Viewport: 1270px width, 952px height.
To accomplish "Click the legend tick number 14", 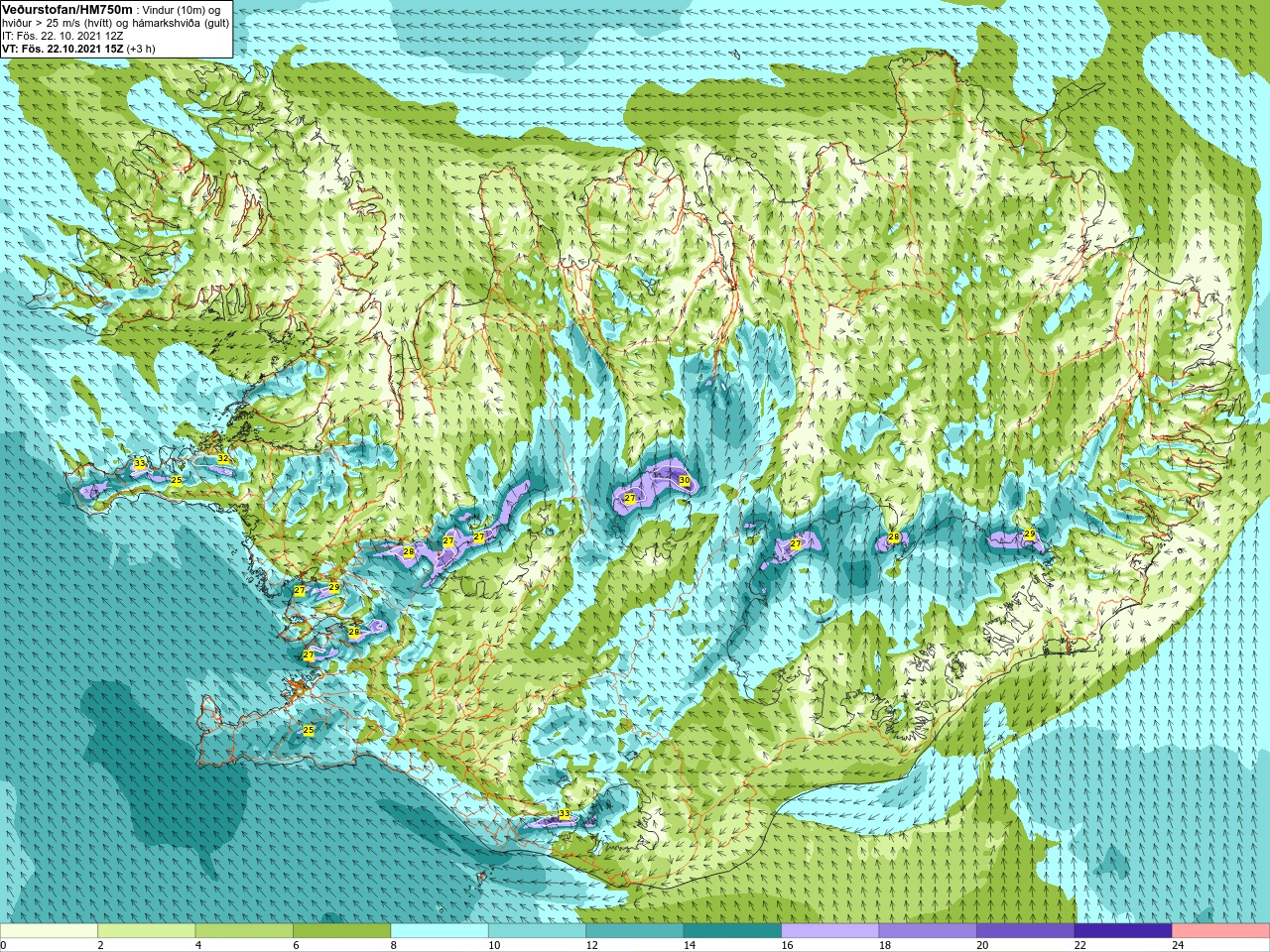I will (690, 946).
